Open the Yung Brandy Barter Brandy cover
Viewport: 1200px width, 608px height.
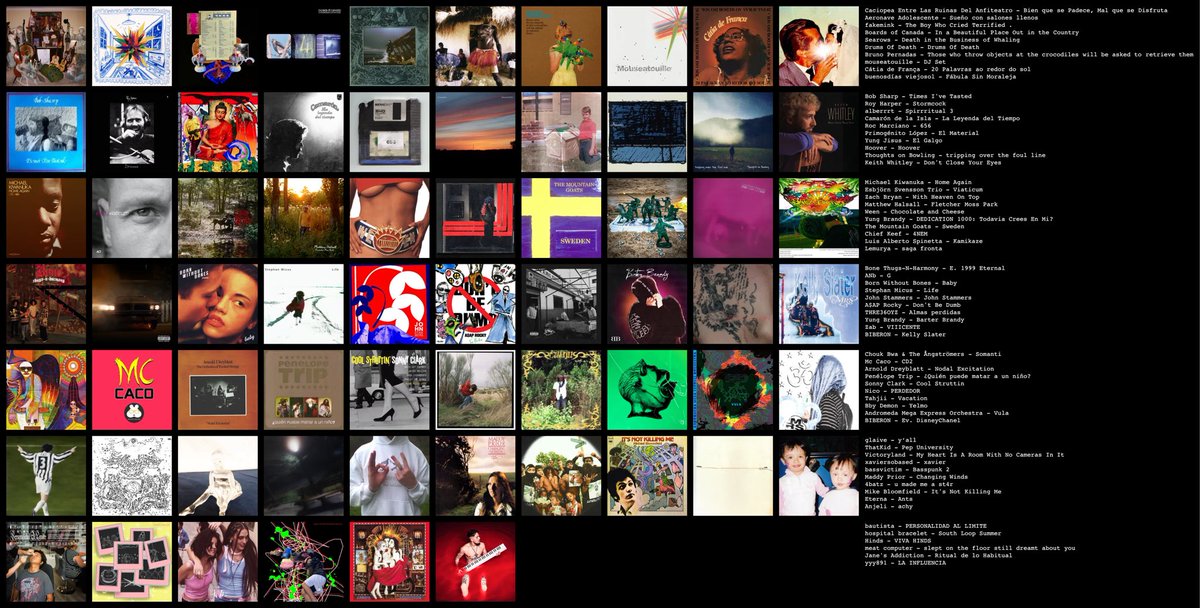click(x=647, y=304)
